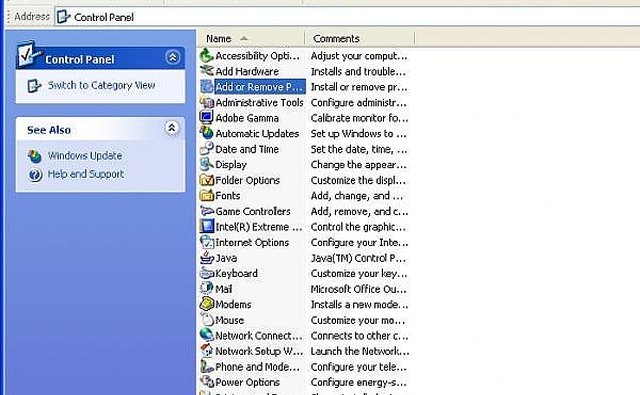This screenshot has width=640, height=395.
Task: Select the Power Options entry
Action: coord(247,382)
